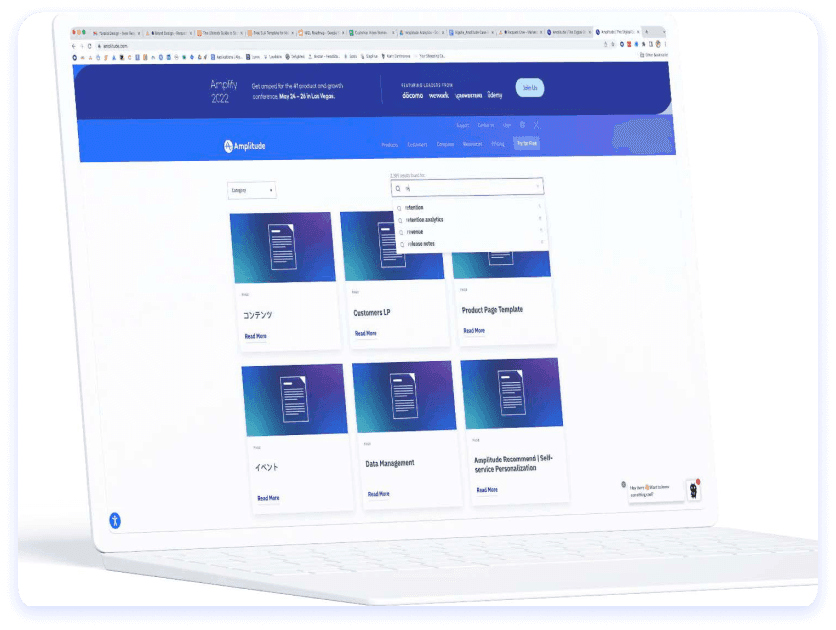Open the Pricing navigation menu item

coord(497,144)
